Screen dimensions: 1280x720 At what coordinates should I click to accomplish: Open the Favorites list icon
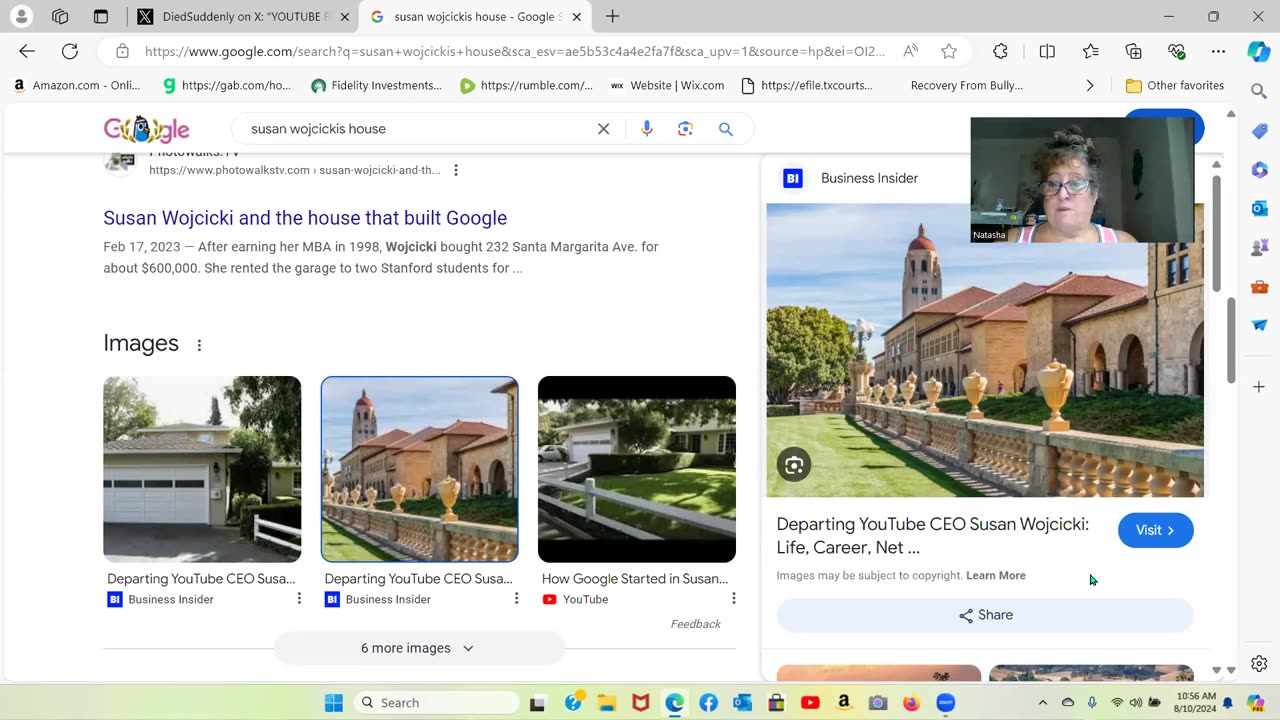point(1091,51)
